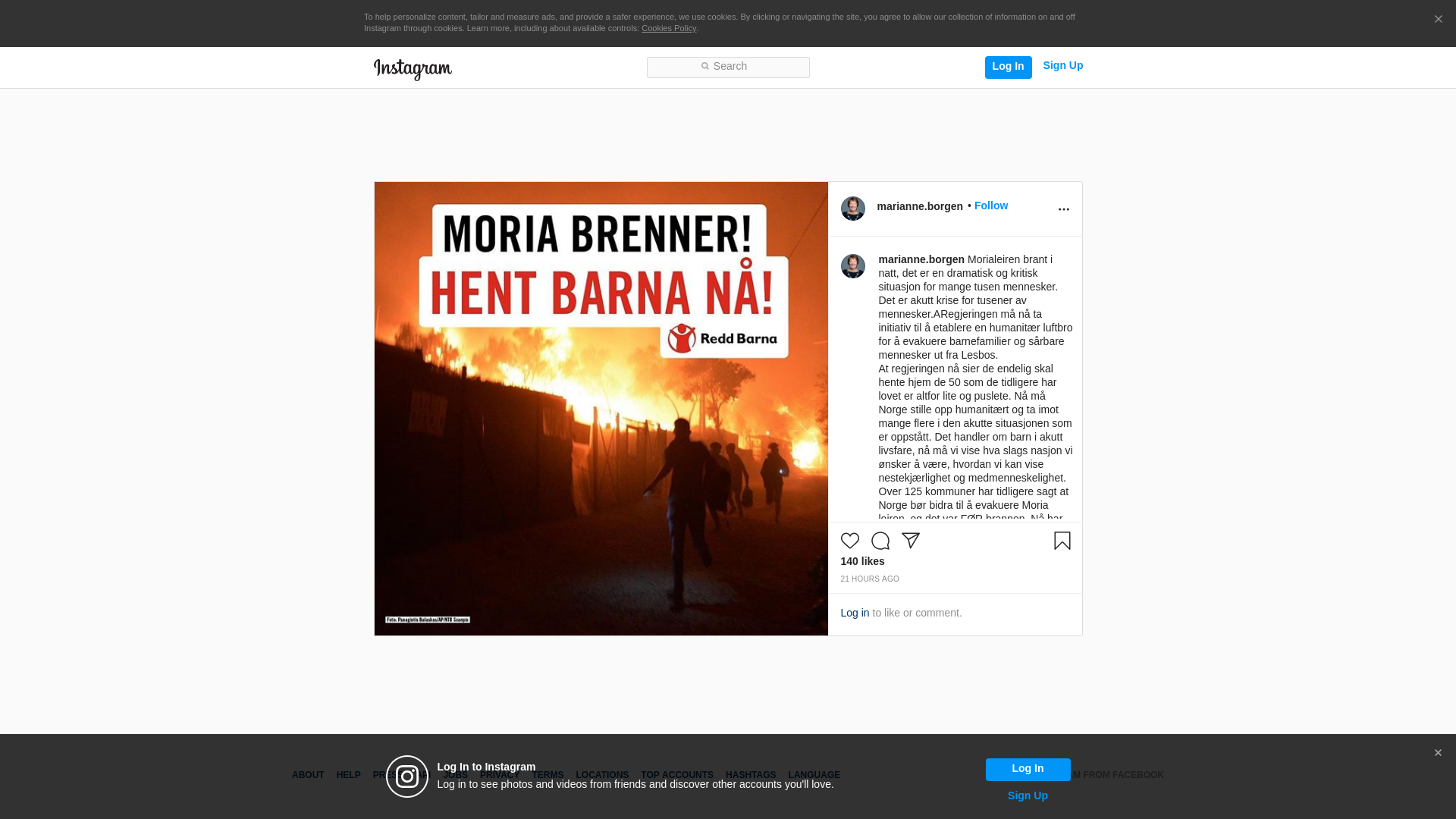Follow marianne.borgen

click(x=990, y=206)
